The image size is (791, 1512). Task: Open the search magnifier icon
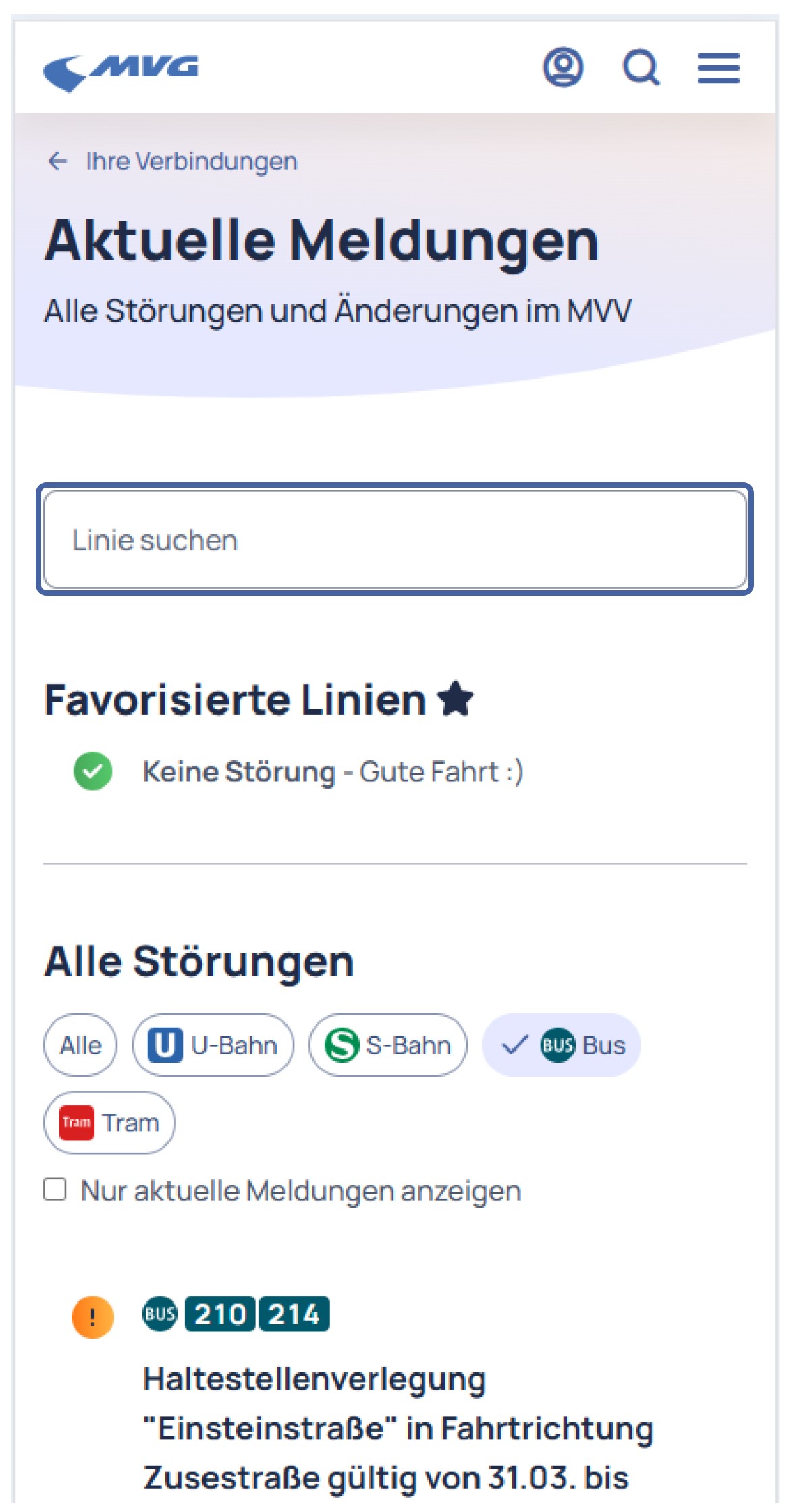640,67
